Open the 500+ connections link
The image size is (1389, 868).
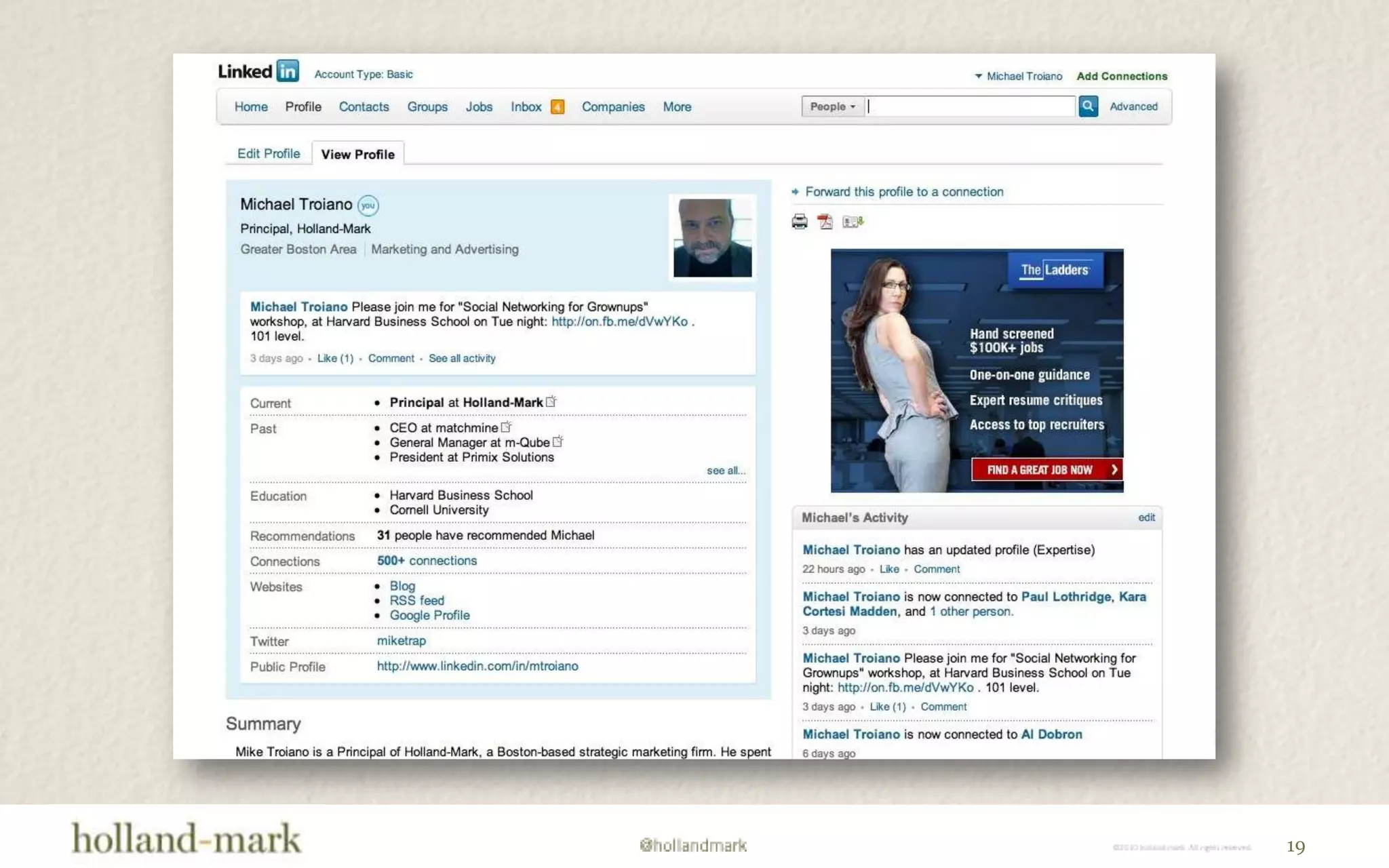[427, 561]
